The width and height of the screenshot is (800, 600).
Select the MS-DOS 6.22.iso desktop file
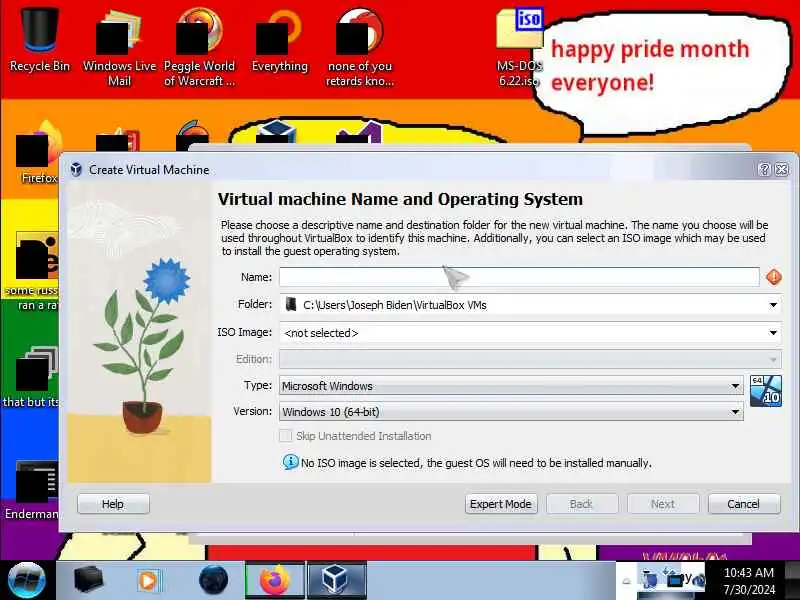519,48
